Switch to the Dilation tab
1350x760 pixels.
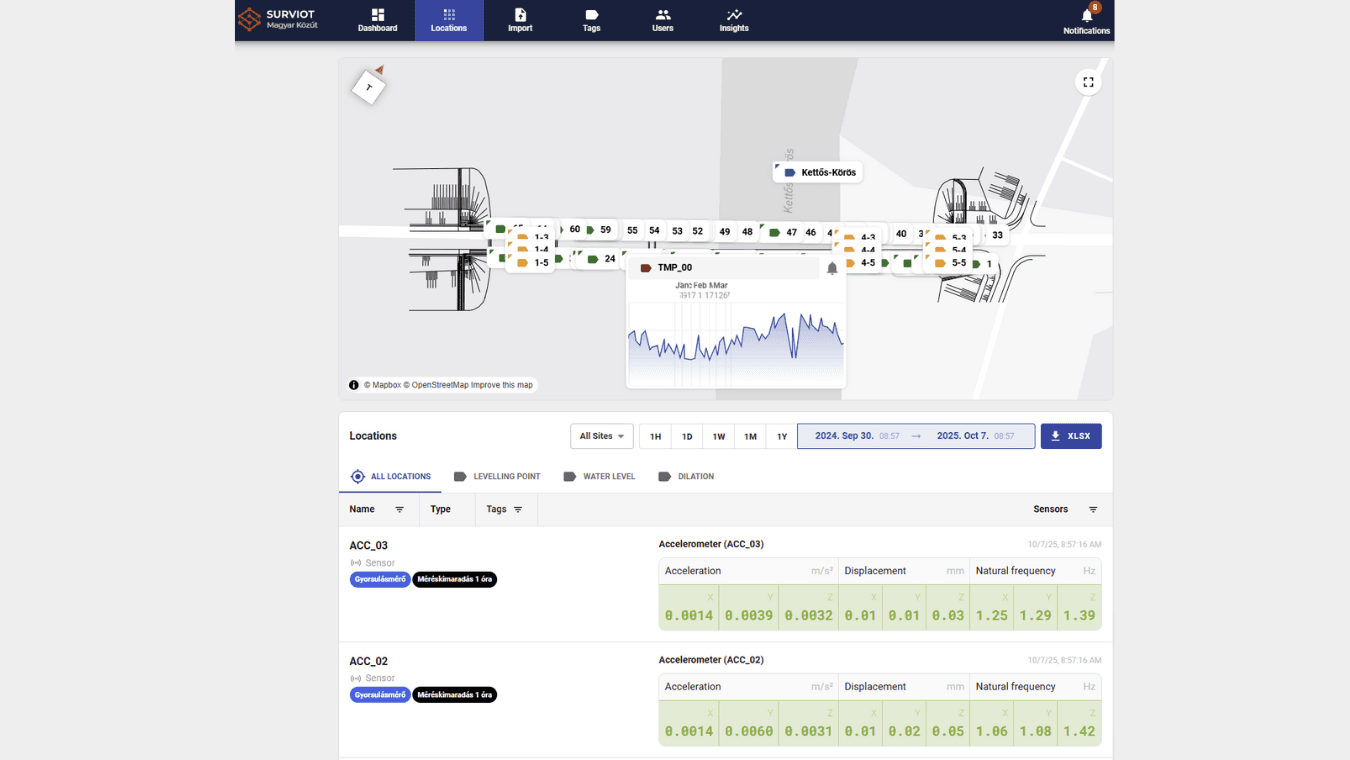[686, 477]
